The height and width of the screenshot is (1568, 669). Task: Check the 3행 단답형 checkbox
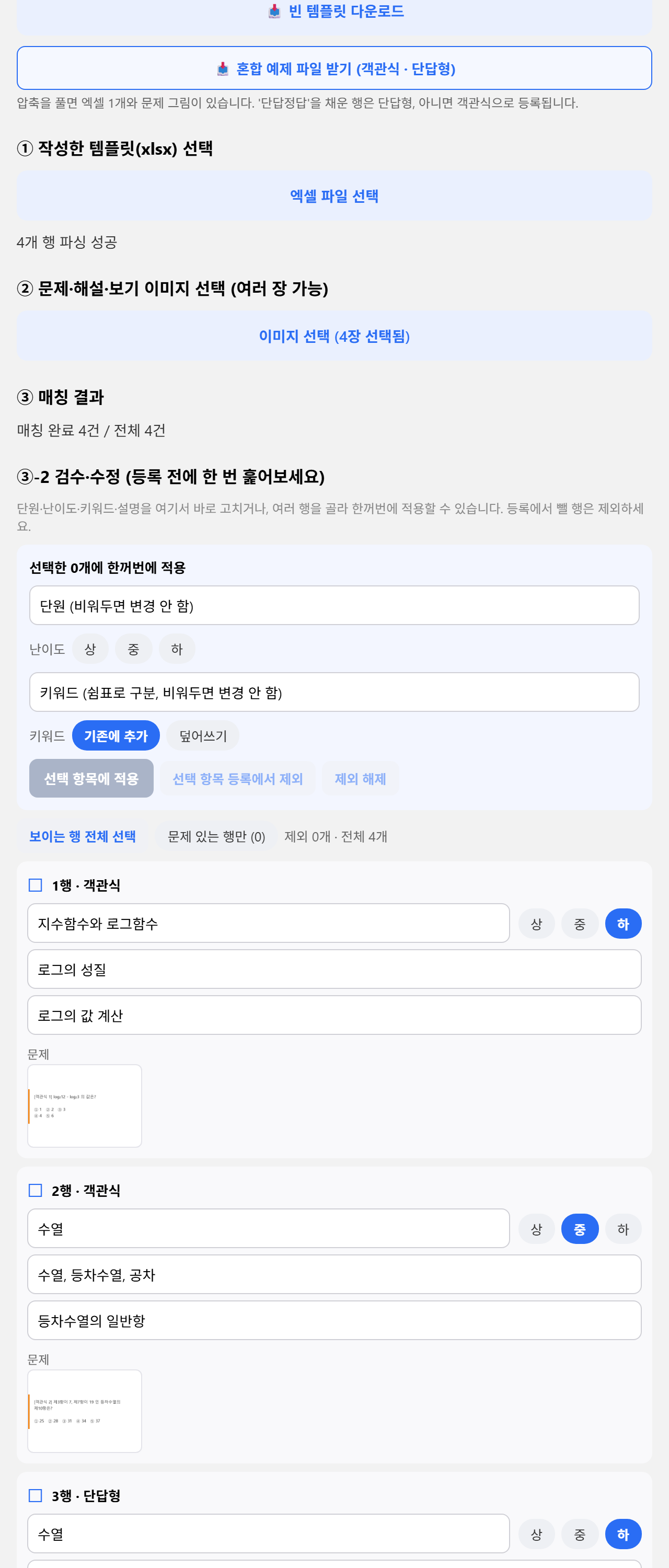[x=36, y=1495]
